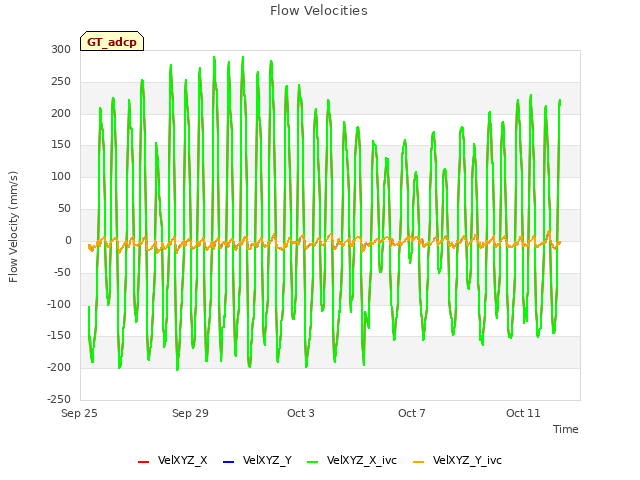Click the Oct 7 x-axis tick label
The image size is (640, 480).
[x=412, y=413]
